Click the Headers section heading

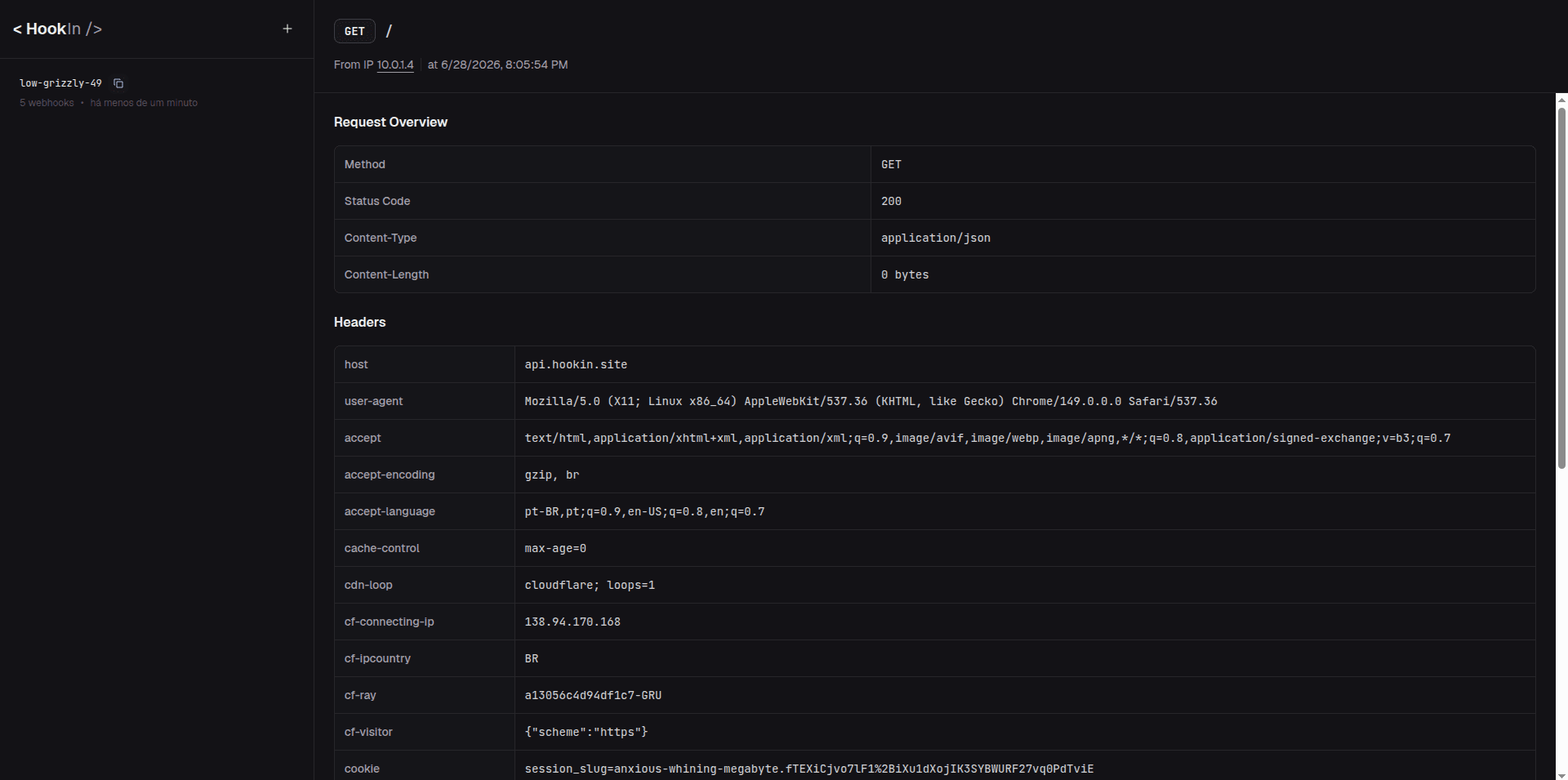tap(359, 322)
